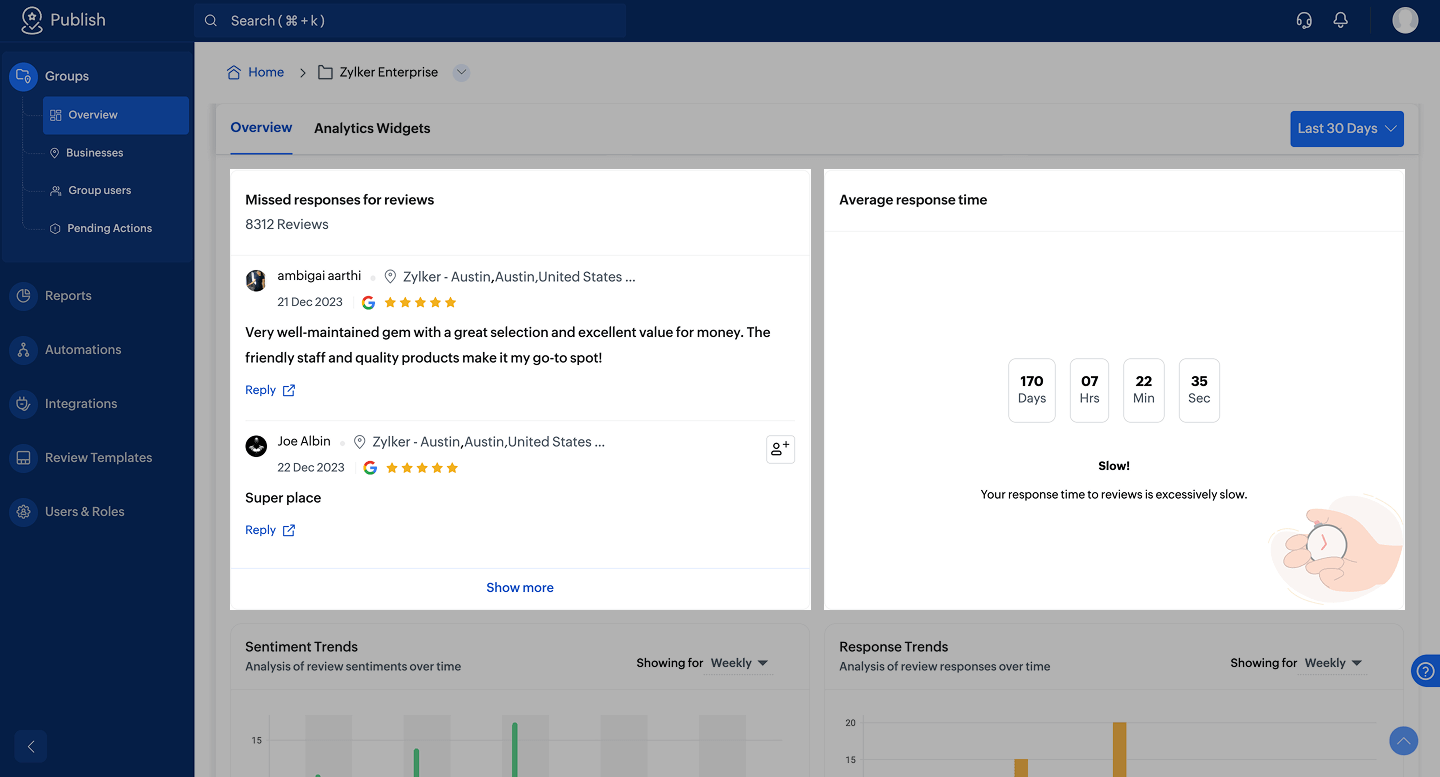
Task: Click the help question mark button
Action: pos(1426,671)
